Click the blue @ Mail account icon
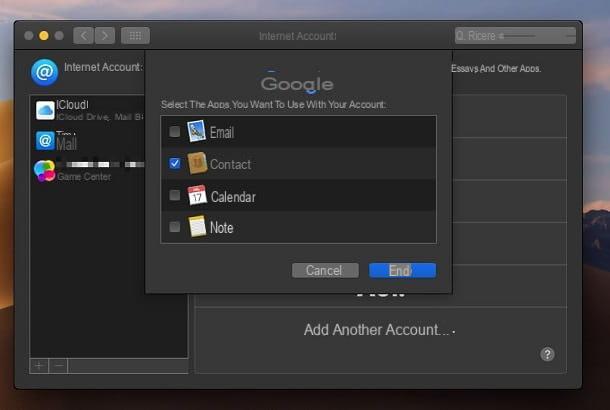610x410 pixels. 45,140
